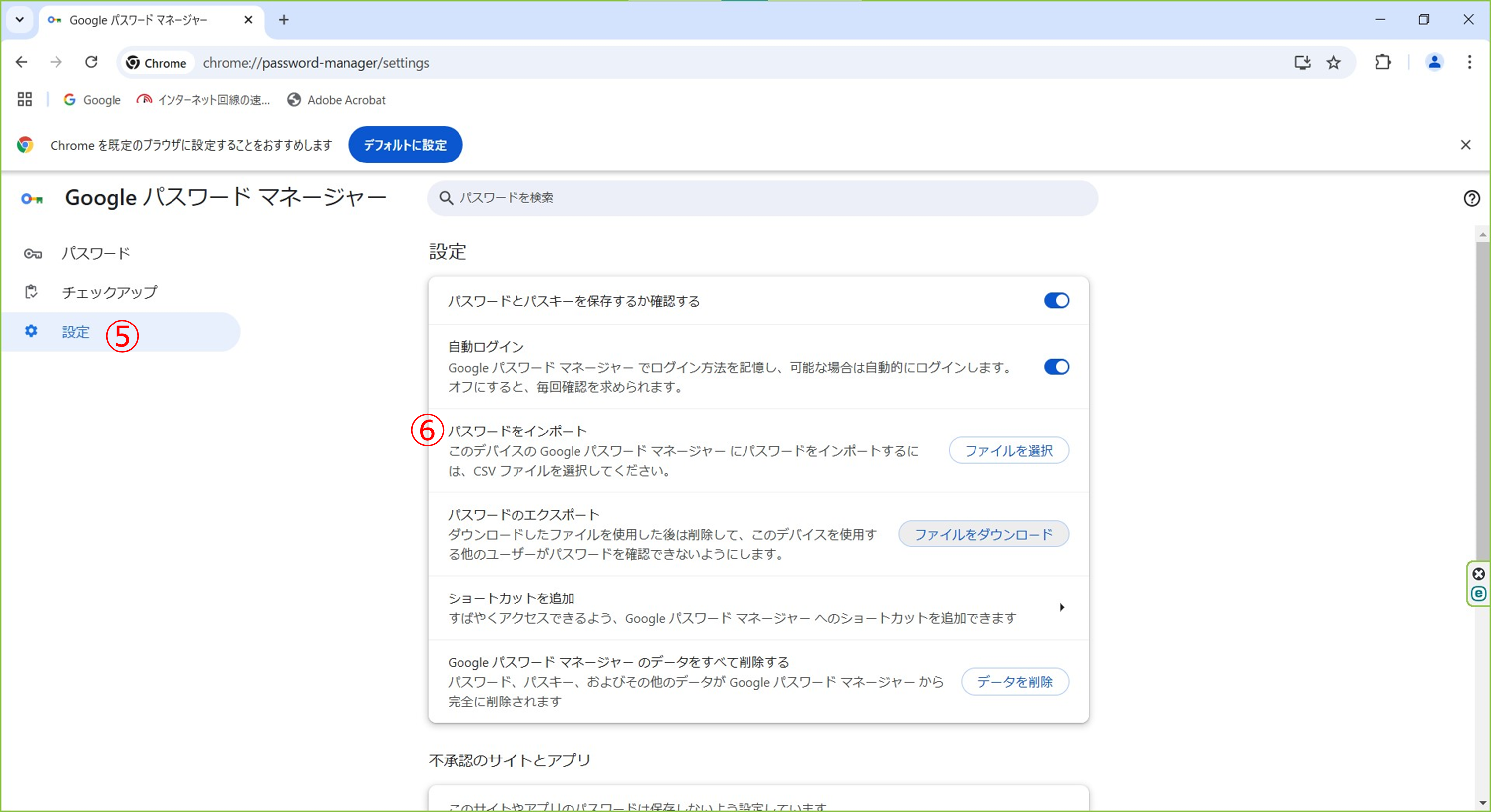Click the profile avatar icon
1491x812 pixels.
coord(1434,62)
